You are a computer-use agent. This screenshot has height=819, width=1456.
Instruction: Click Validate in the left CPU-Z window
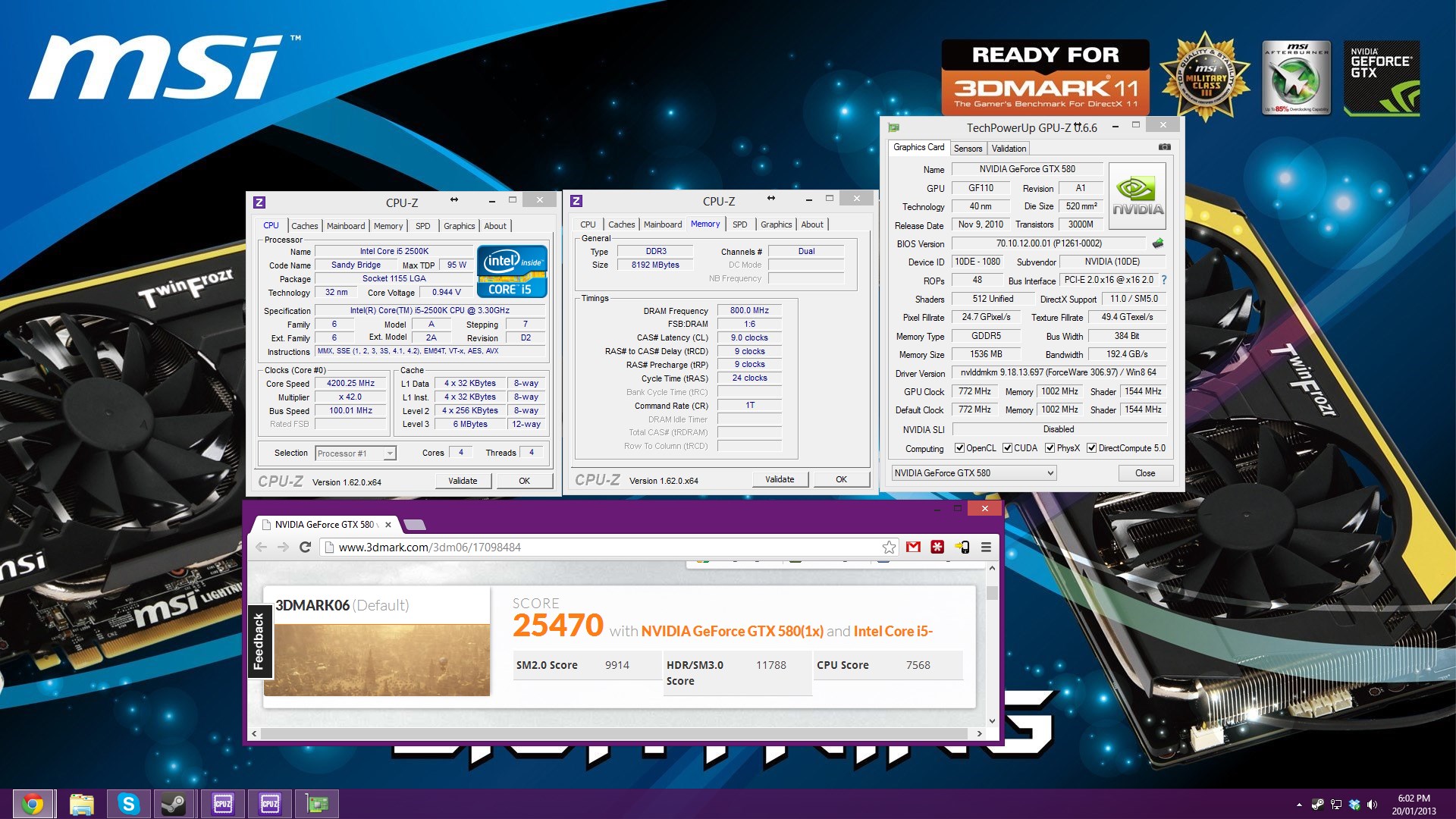coord(463,481)
